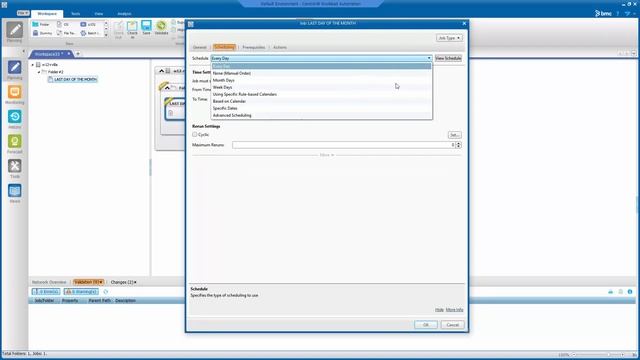The image size is (640, 360).
Task: Choose None (Manual Order) schedule option
Action: tap(322, 73)
